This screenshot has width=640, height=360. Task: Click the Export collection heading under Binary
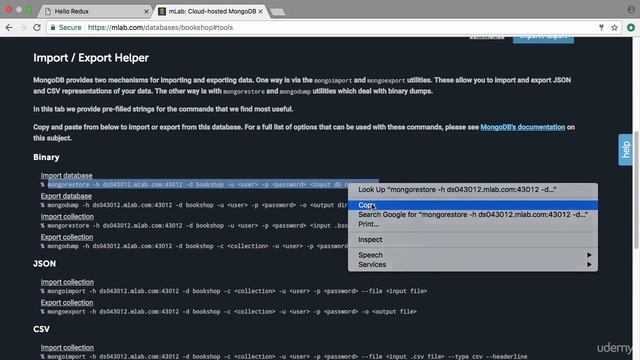(x=67, y=237)
